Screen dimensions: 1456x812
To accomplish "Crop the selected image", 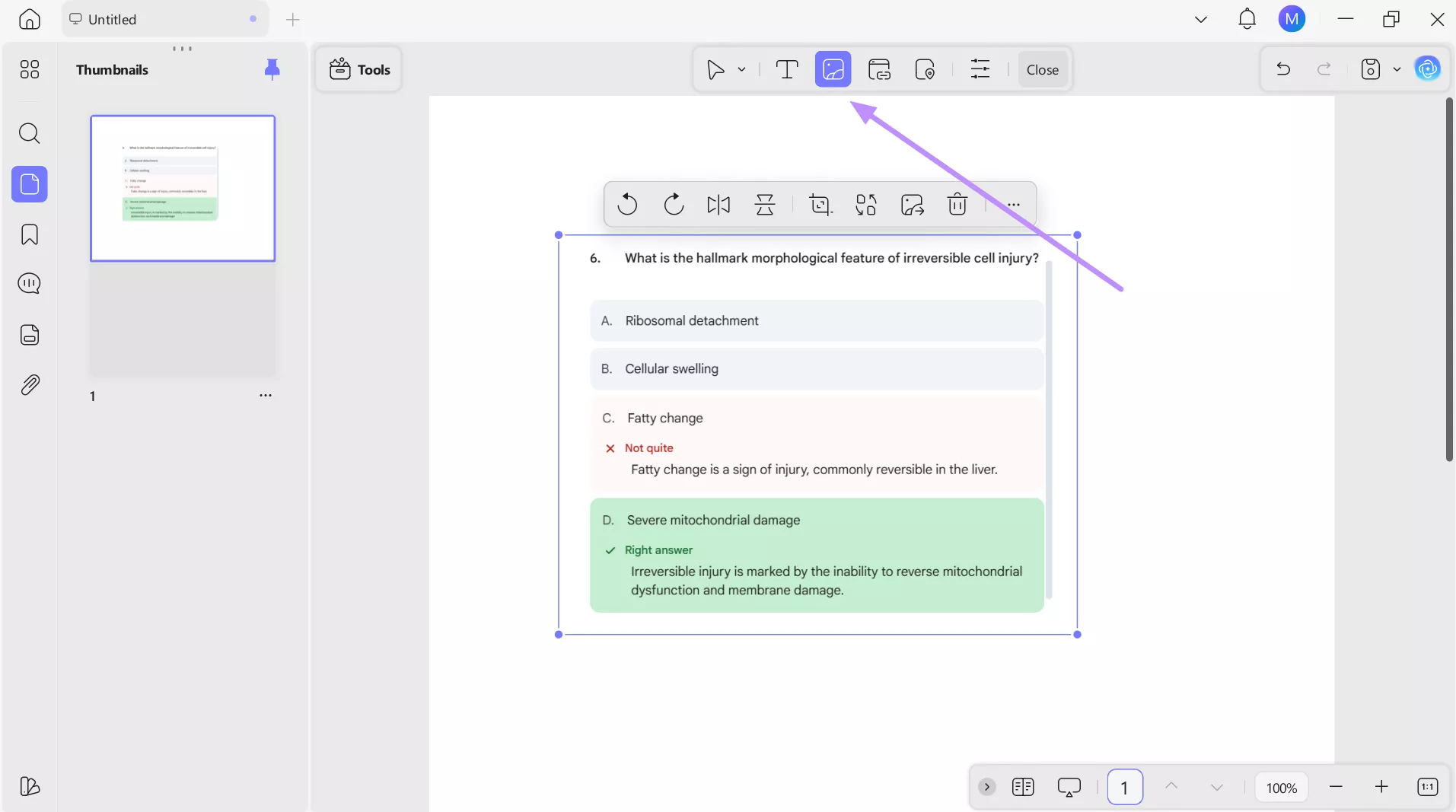I will 820,205.
